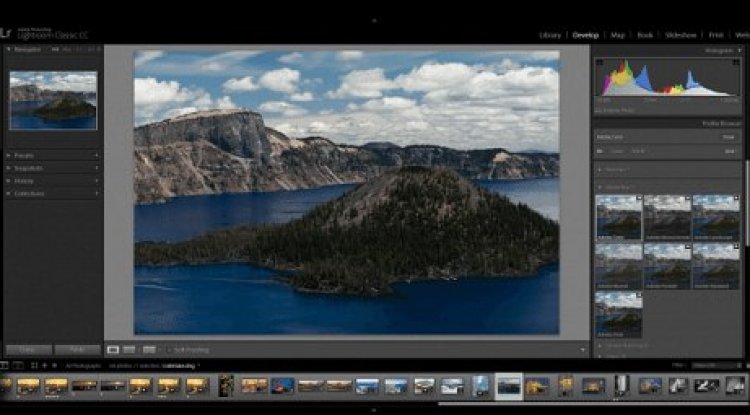
Task: Select the first Adobe Raw profile thumbnail
Action: pos(619,218)
